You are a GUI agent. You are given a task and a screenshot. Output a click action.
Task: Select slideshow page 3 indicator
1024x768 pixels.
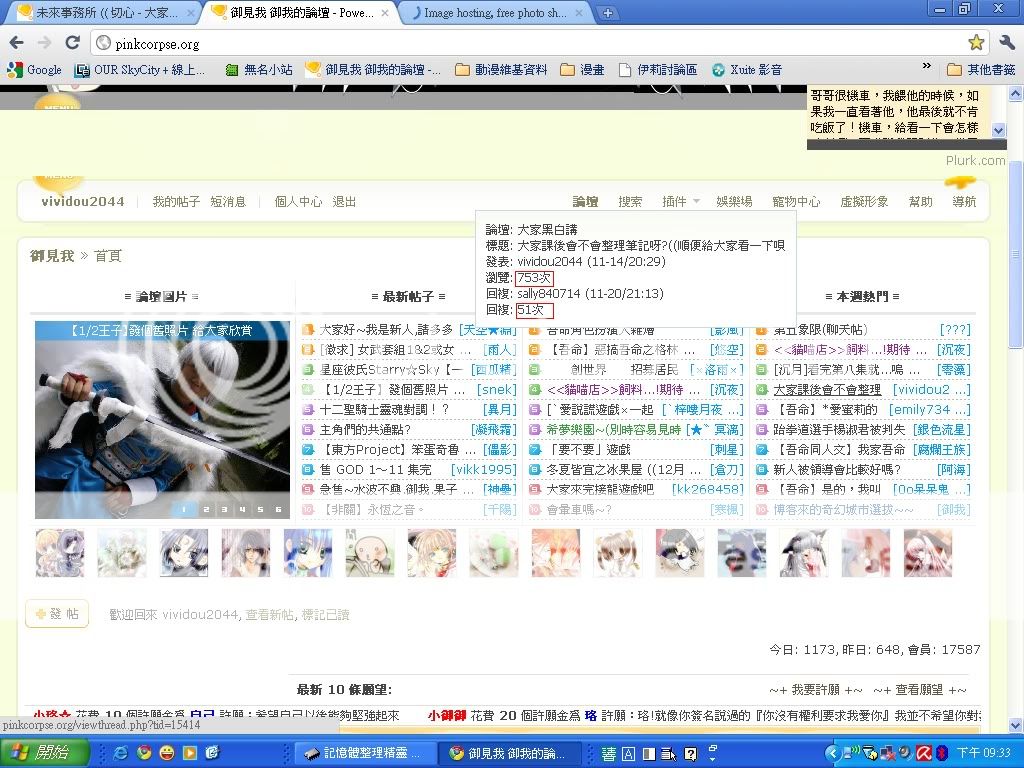coord(224,509)
